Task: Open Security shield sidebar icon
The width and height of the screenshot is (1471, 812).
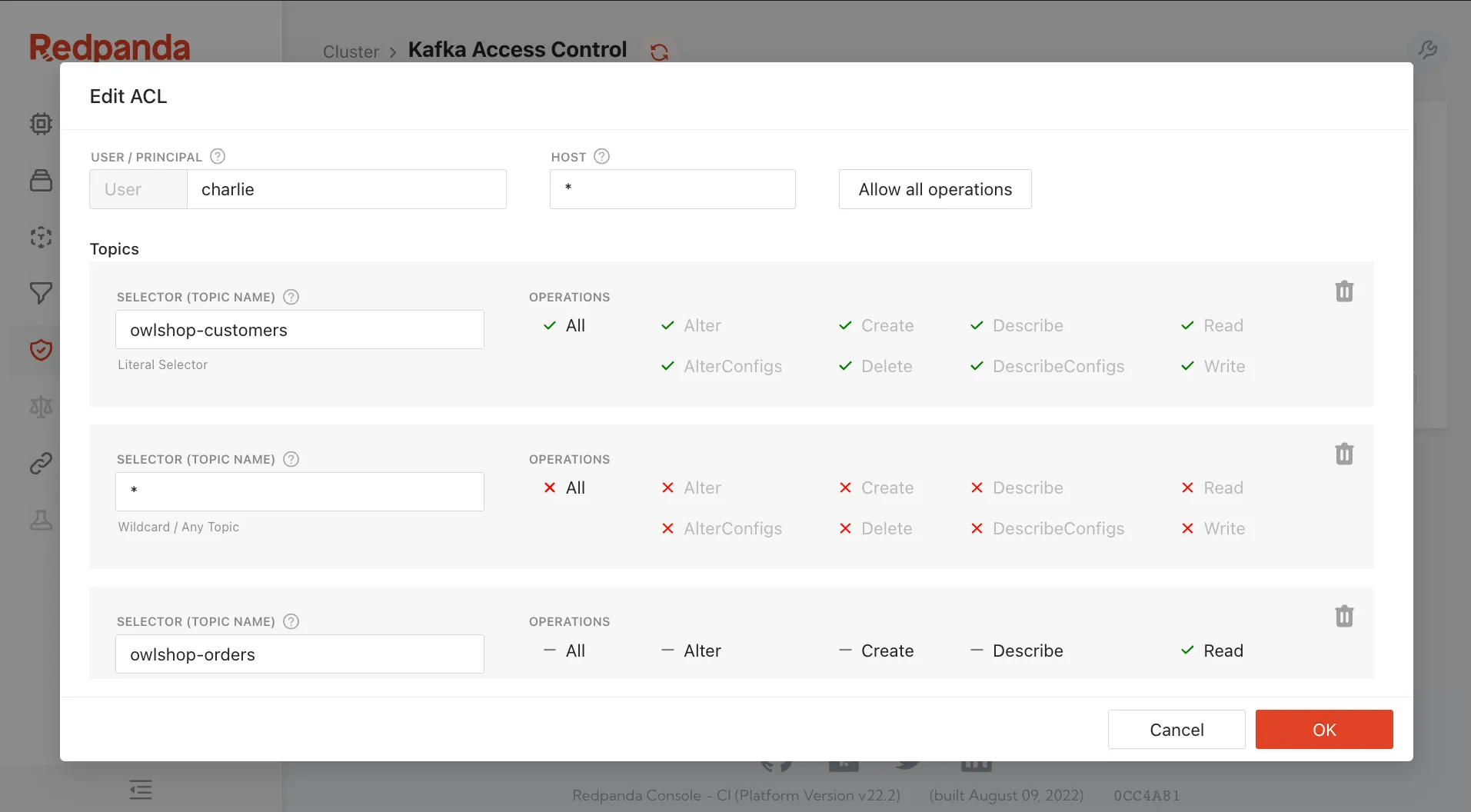Action: point(41,350)
